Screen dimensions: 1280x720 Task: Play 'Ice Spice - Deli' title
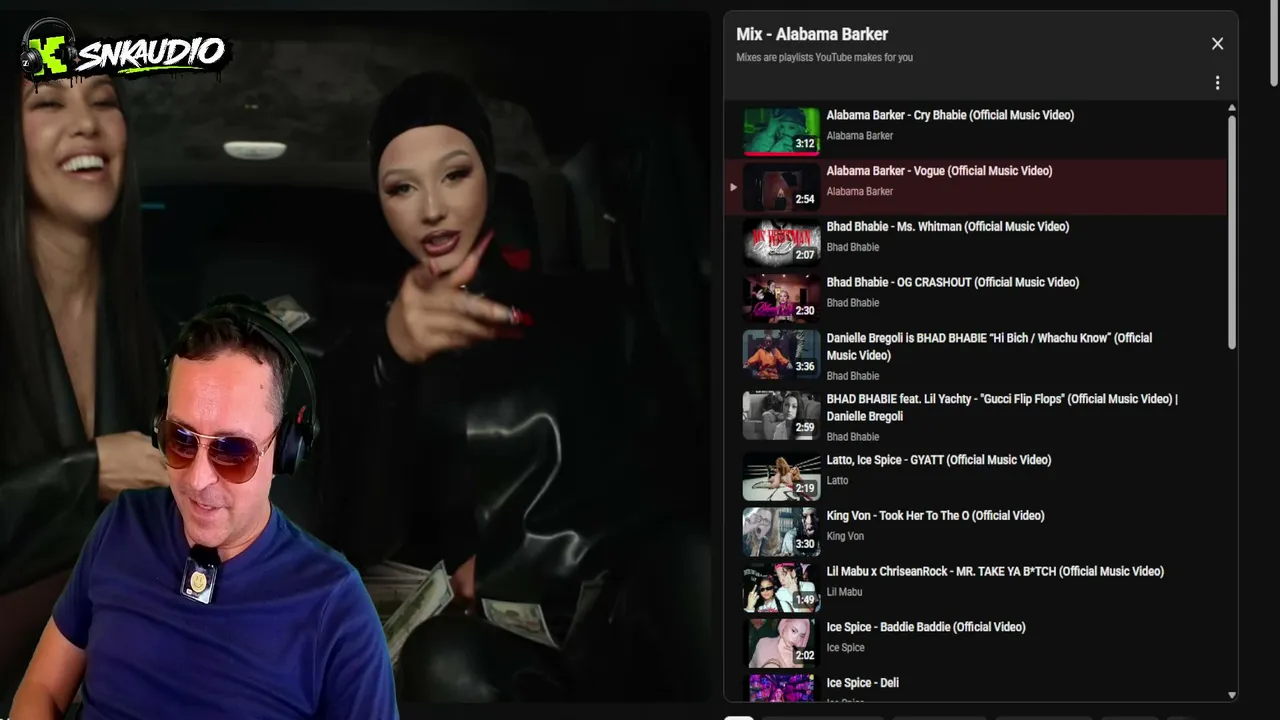pyautogui.click(x=862, y=683)
